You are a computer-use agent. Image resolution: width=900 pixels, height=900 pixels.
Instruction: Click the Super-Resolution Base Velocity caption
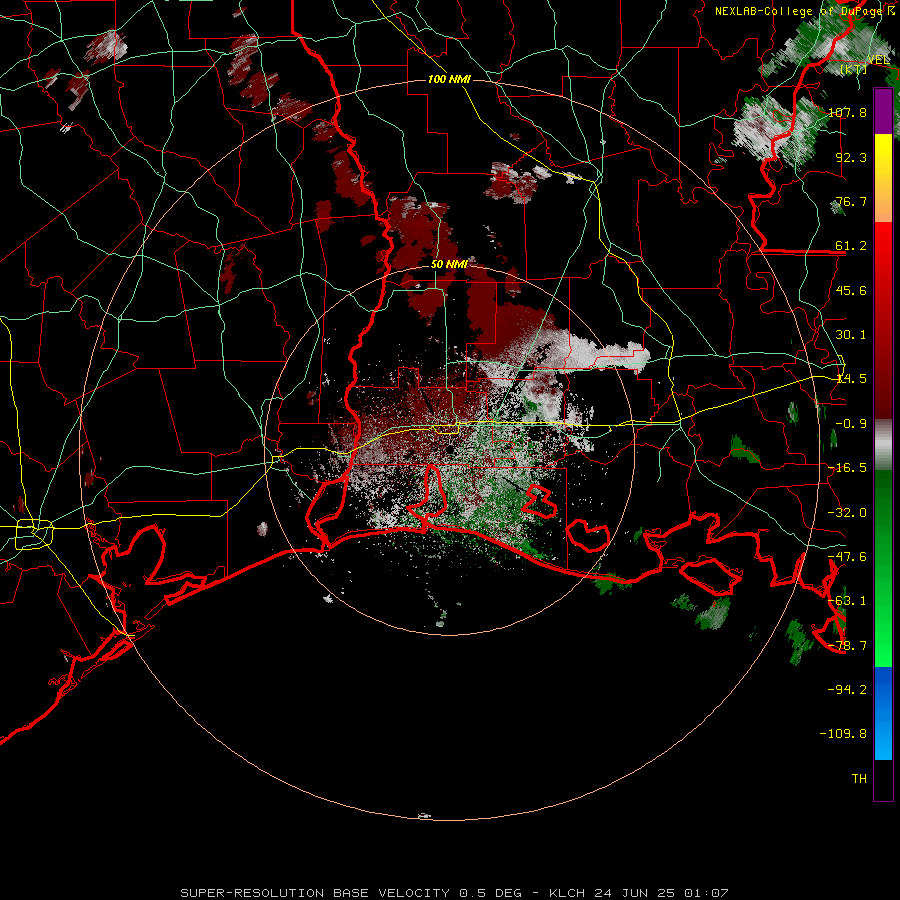[455, 893]
